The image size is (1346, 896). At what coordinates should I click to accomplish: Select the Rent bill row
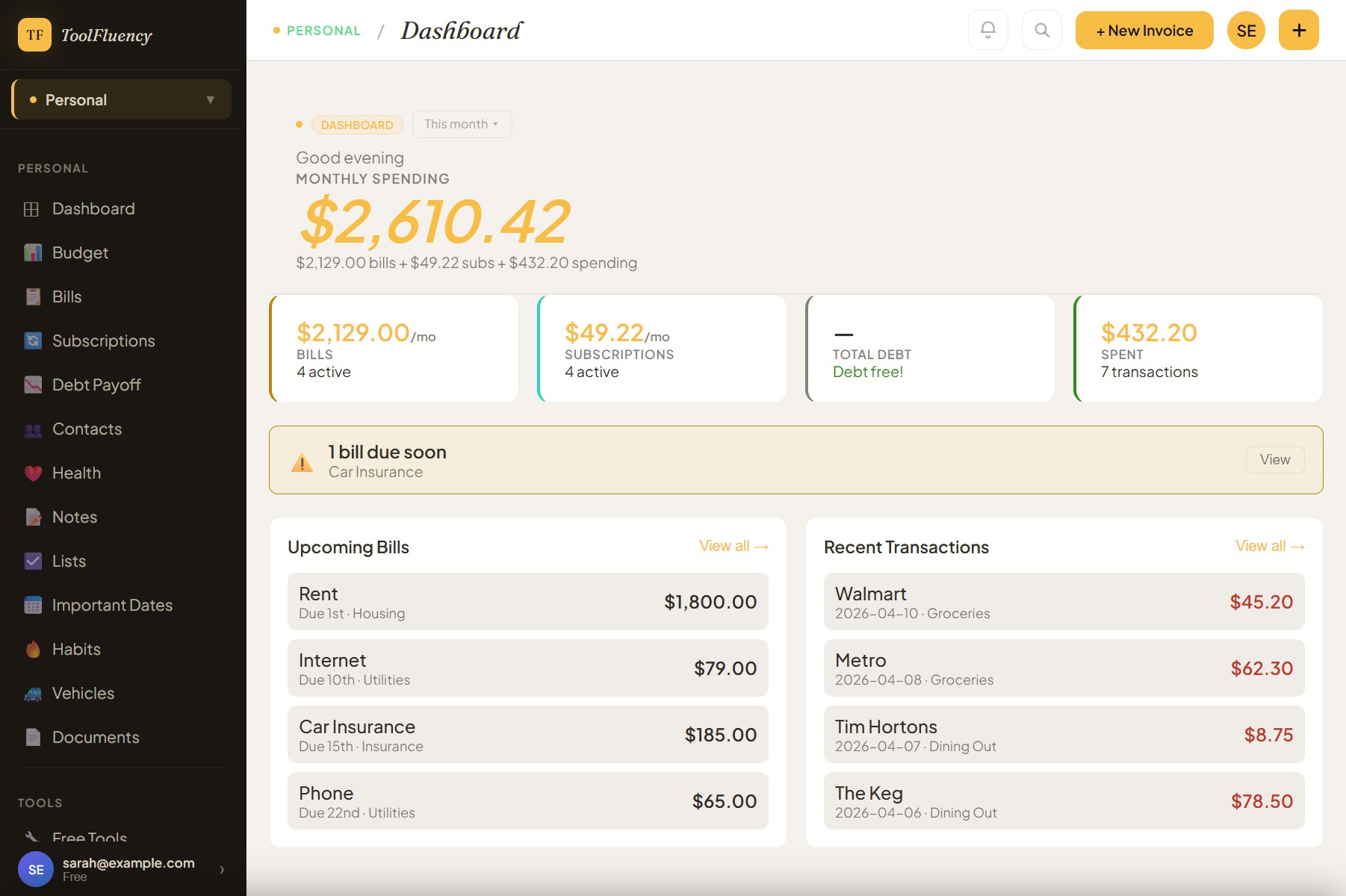click(528, 602)
